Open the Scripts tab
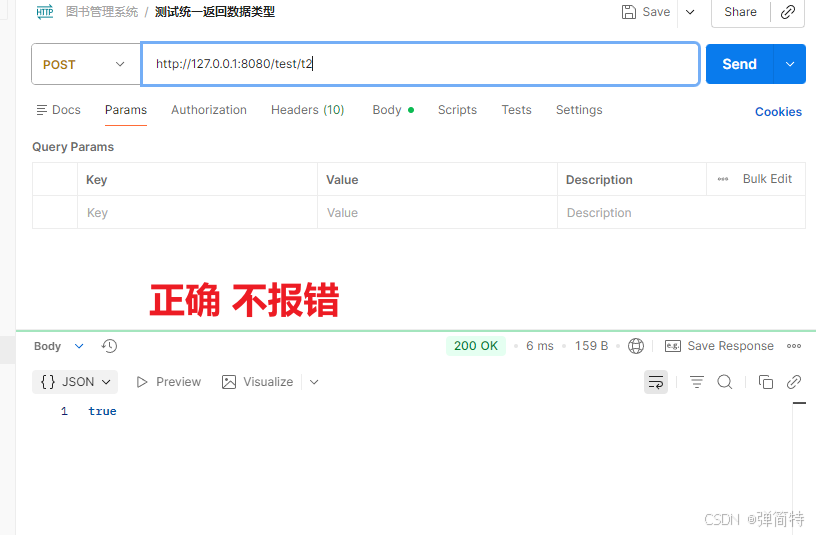This screenshot has width=816, height=535. click(457, 110)
